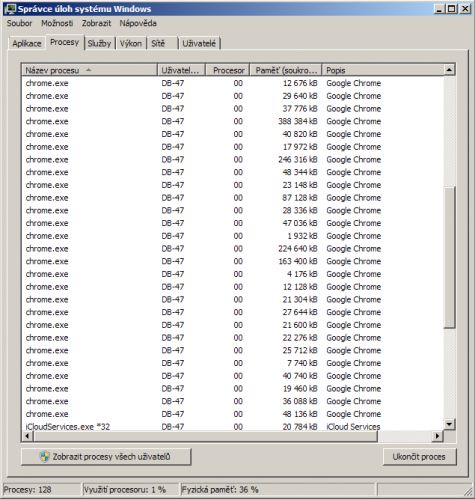Switch to the Uživatelé tab
Image resolution: width=475 pixels, height=500 pixels.
pyautogui.click(x=199, y=43)
